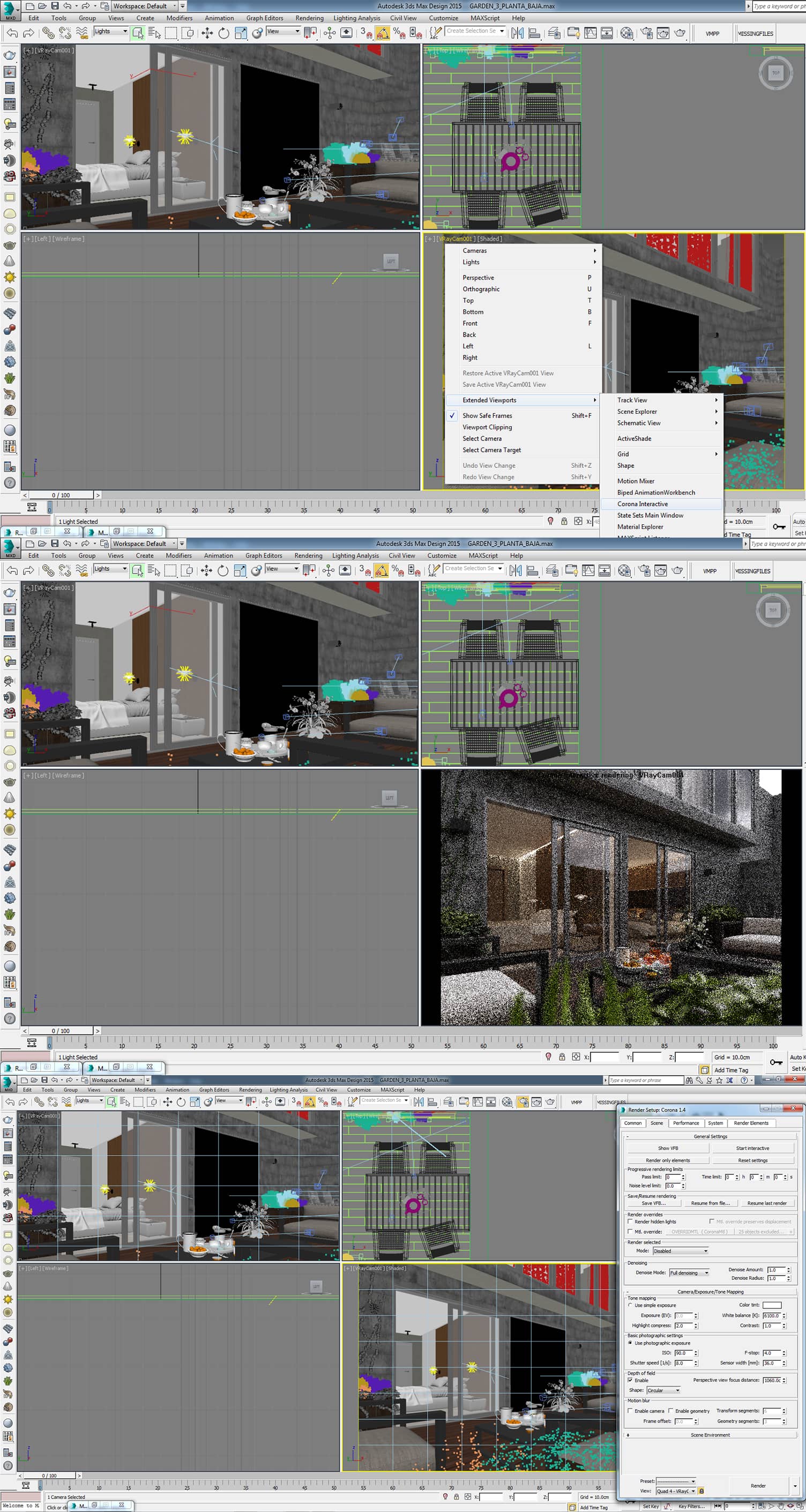Click Orbit icon below Render Setup dialog

pos(791,1506)
